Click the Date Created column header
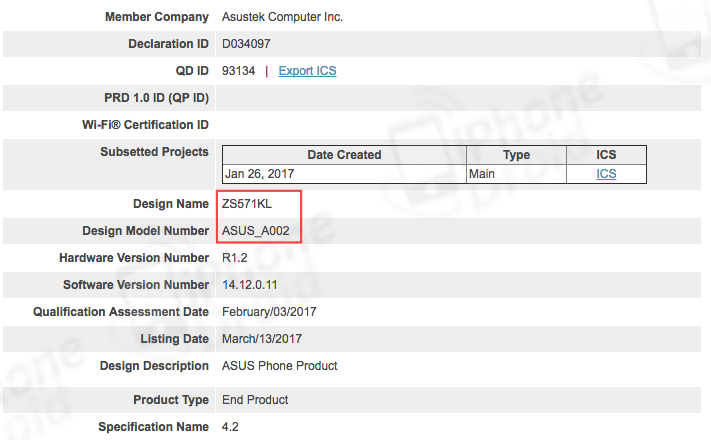Viewport: 711px width, 440px height. (344, 155)
